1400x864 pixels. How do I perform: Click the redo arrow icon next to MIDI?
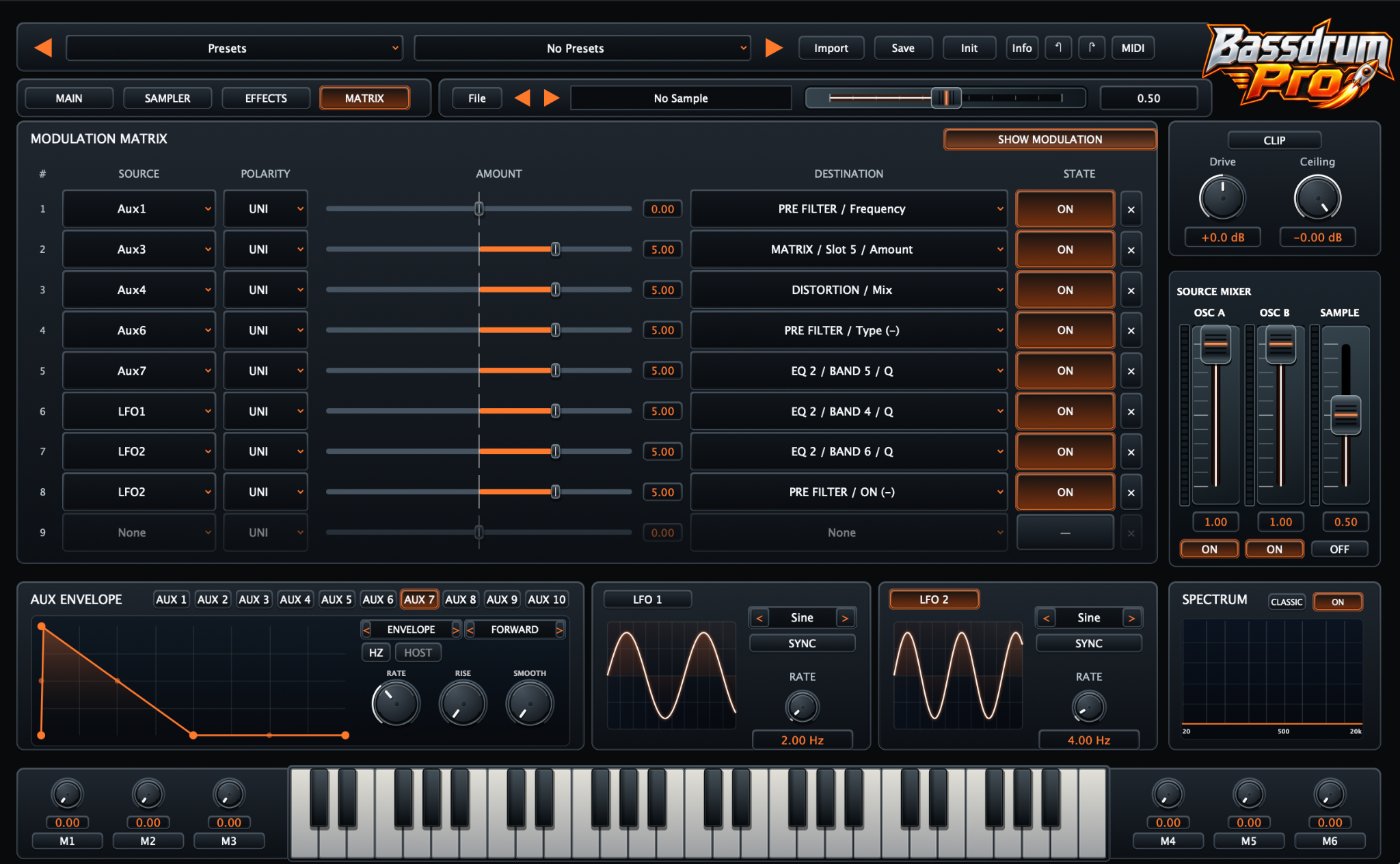click(1092, 48)
